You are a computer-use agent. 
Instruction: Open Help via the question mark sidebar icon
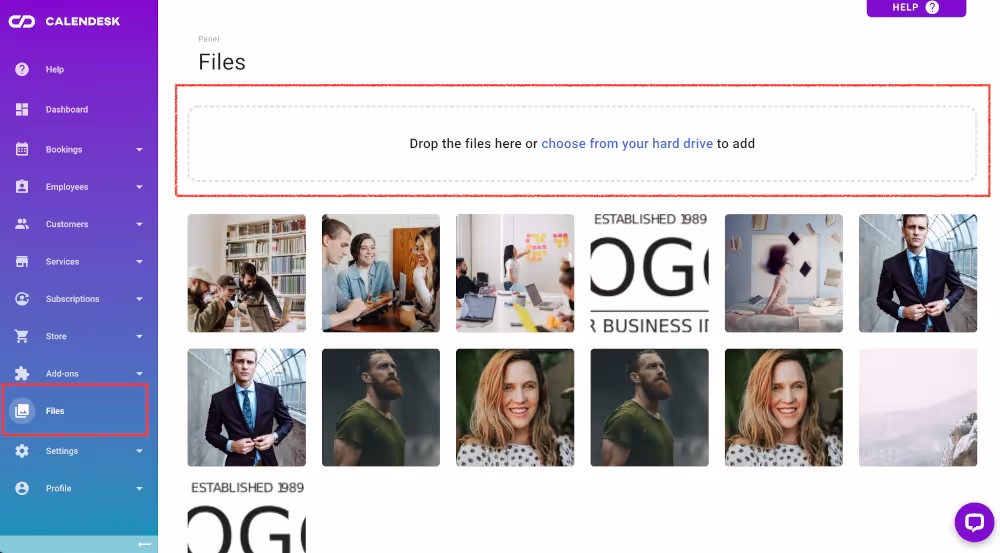point(22,69)
